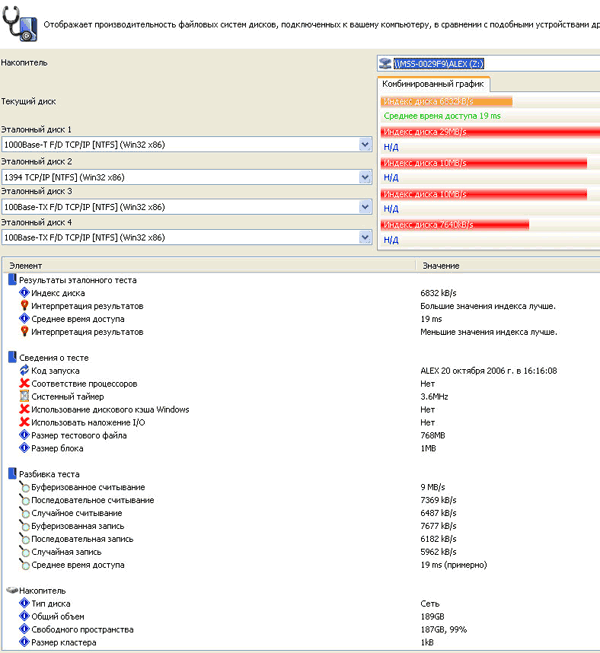Click the info icon beside Размер тестового файла

pos(24,435)
